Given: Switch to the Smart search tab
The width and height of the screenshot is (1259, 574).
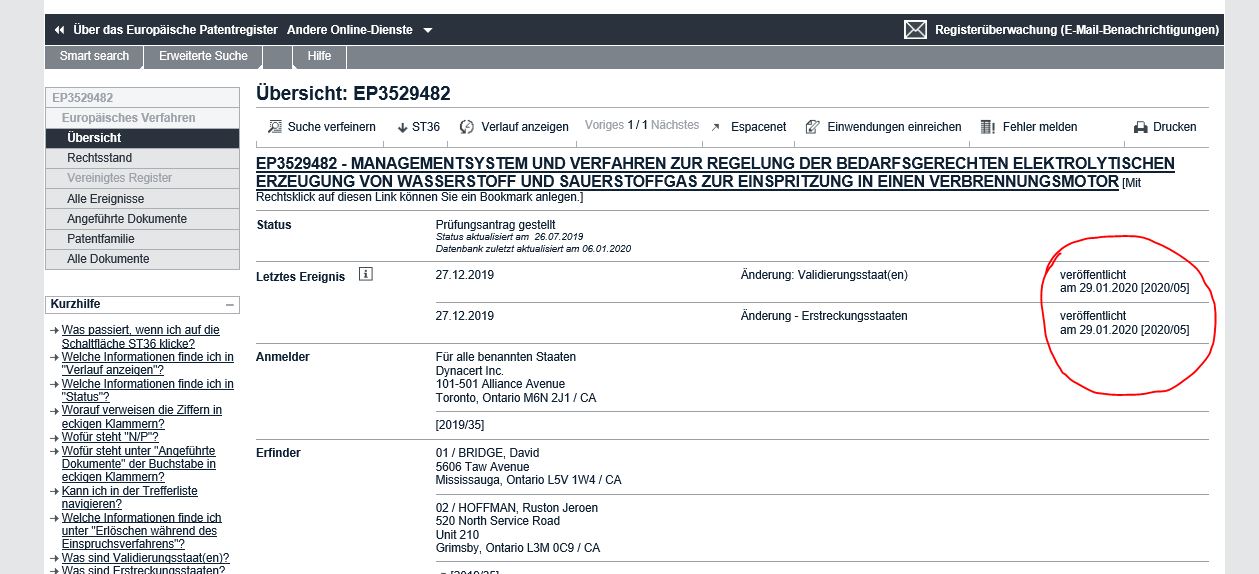Looking at the screenshot, I should click(x=94, y=56).
